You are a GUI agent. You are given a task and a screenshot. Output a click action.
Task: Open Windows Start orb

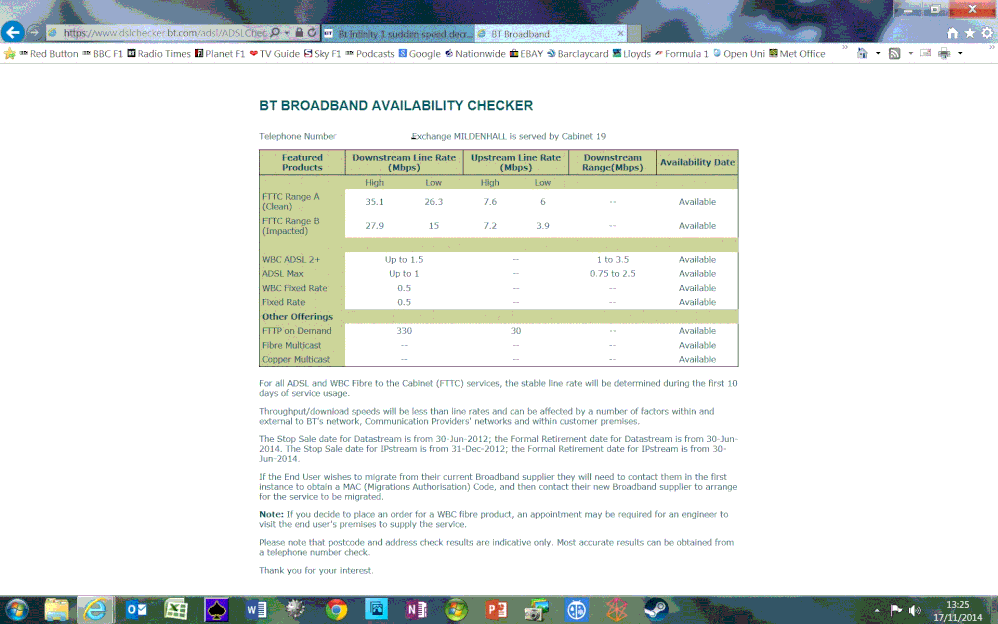click(17, 610)
